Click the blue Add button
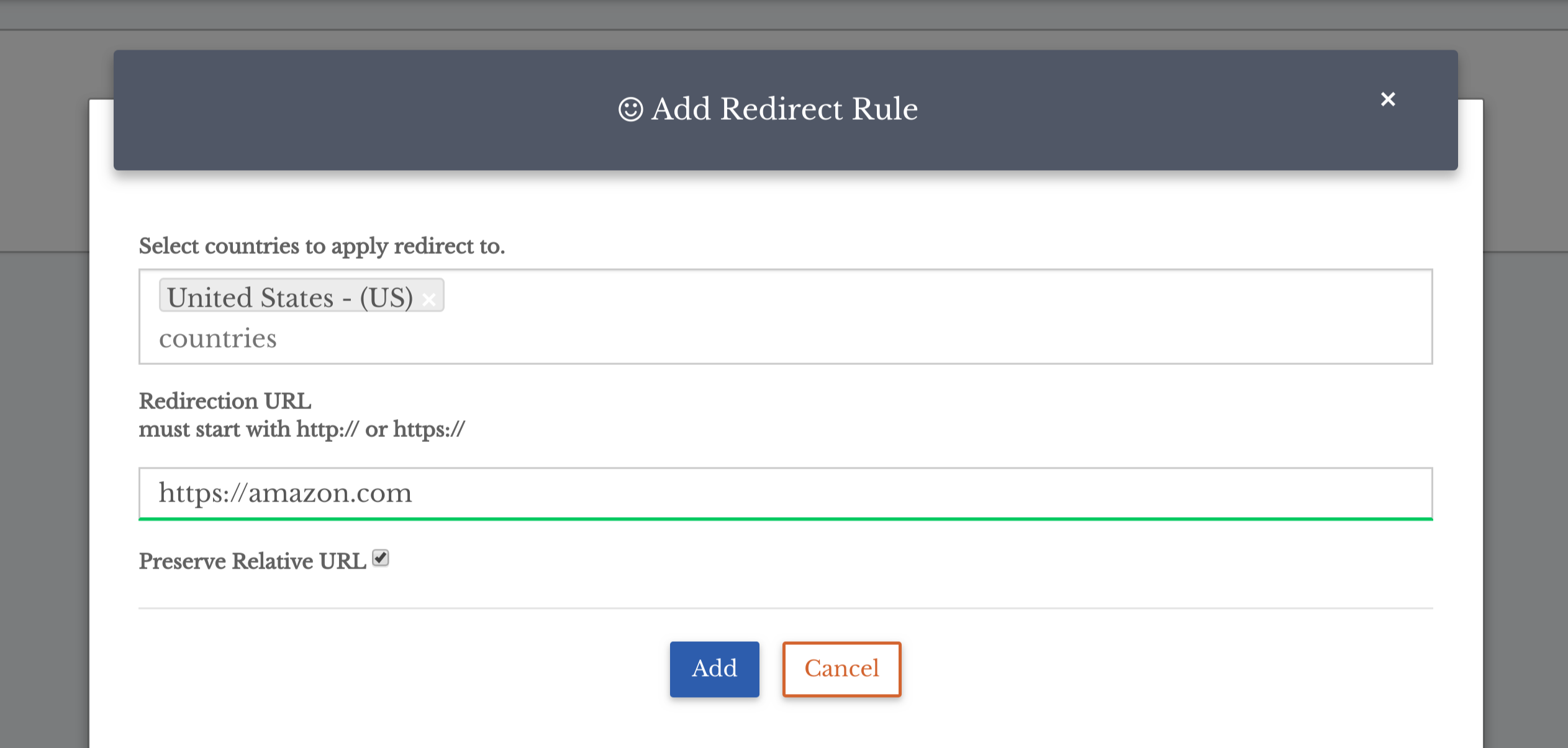This screenshot has width=1568, height=748. [715, 669]
